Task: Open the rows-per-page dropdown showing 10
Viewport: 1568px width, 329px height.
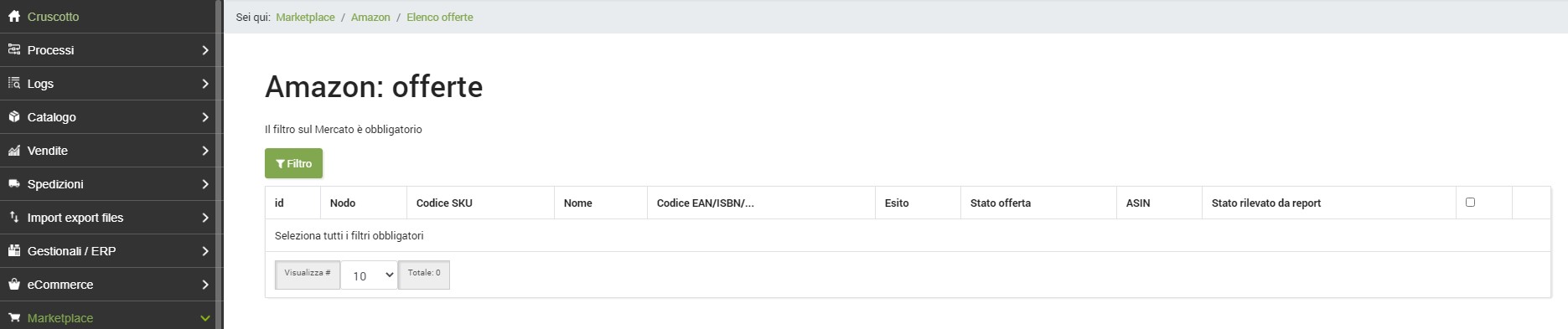Action: coord(369,275)
